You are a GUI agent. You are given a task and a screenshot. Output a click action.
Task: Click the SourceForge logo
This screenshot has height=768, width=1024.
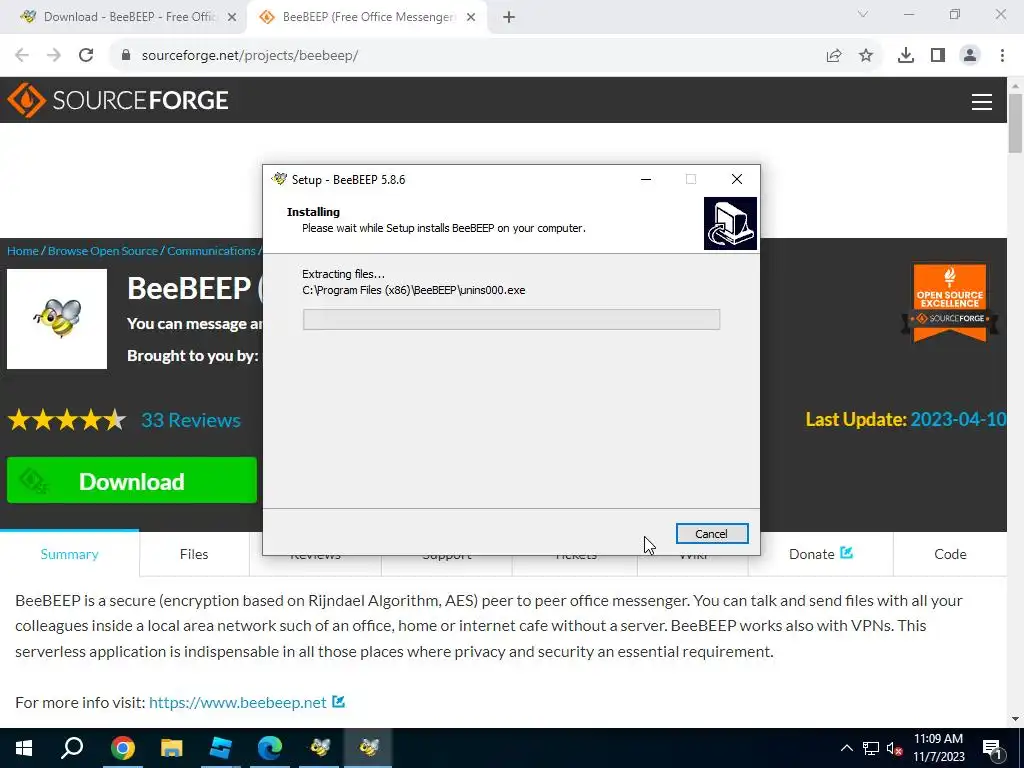(118, 100)
